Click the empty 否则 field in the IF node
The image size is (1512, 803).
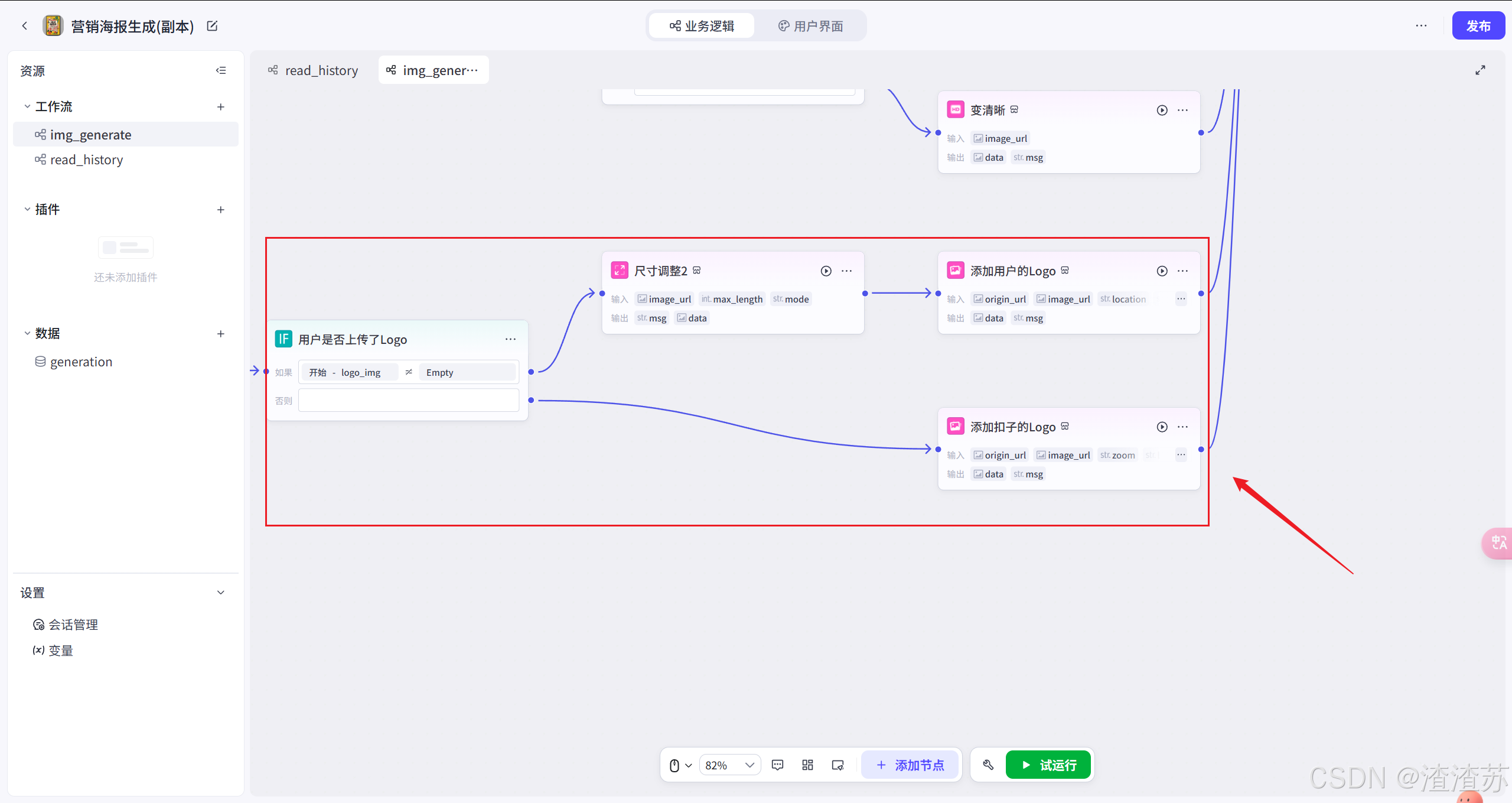[408, 401]
